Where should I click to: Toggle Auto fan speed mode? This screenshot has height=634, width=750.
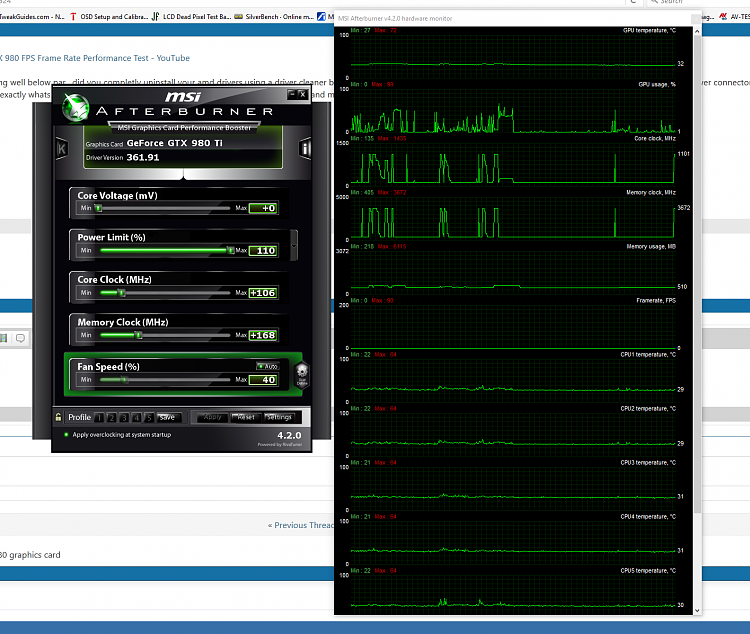click(x=268, y=367)
